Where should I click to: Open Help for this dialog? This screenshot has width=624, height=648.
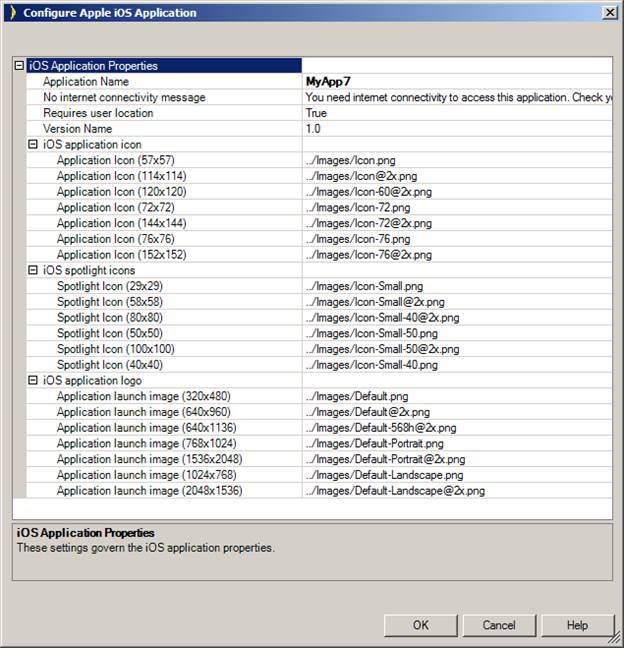577,625
